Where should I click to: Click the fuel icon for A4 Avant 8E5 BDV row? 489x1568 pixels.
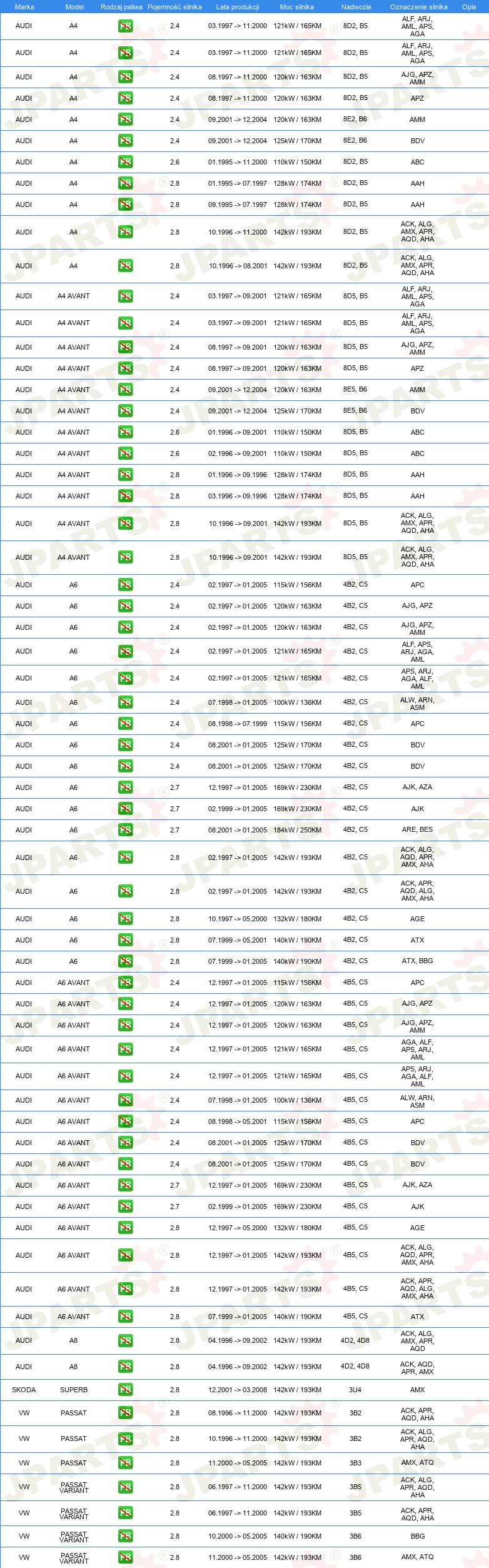tap(125, 411)
